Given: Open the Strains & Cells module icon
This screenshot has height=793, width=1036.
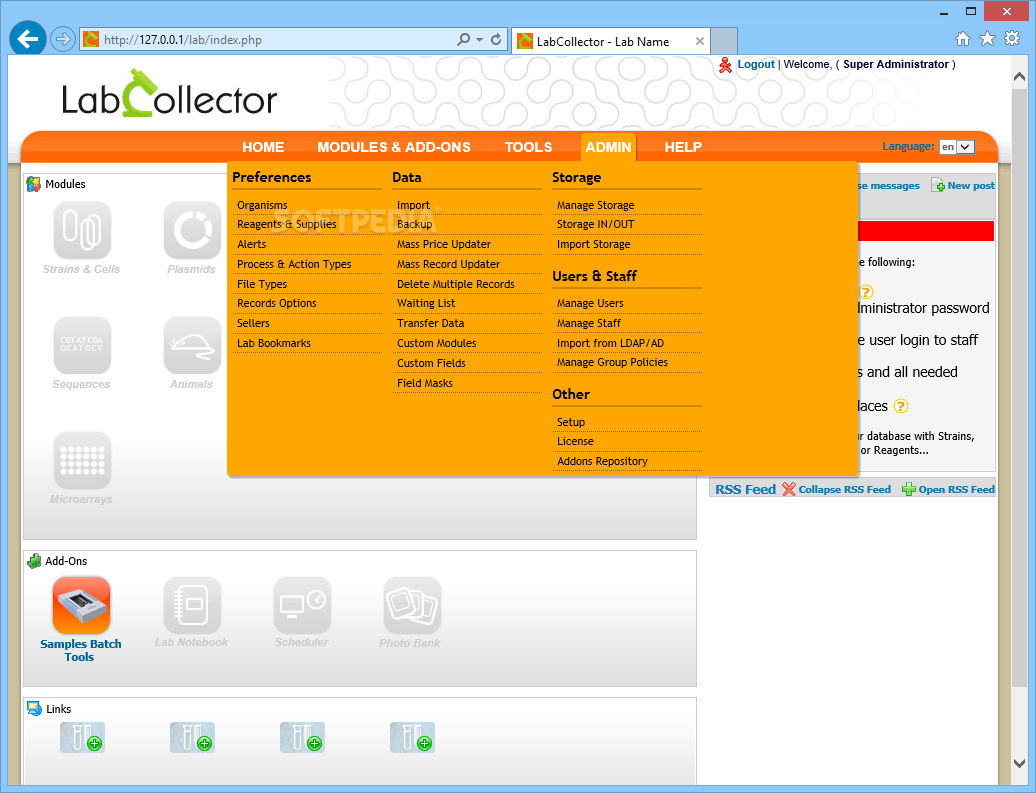Looking at the screenshot, I should (x=82, y=231).
